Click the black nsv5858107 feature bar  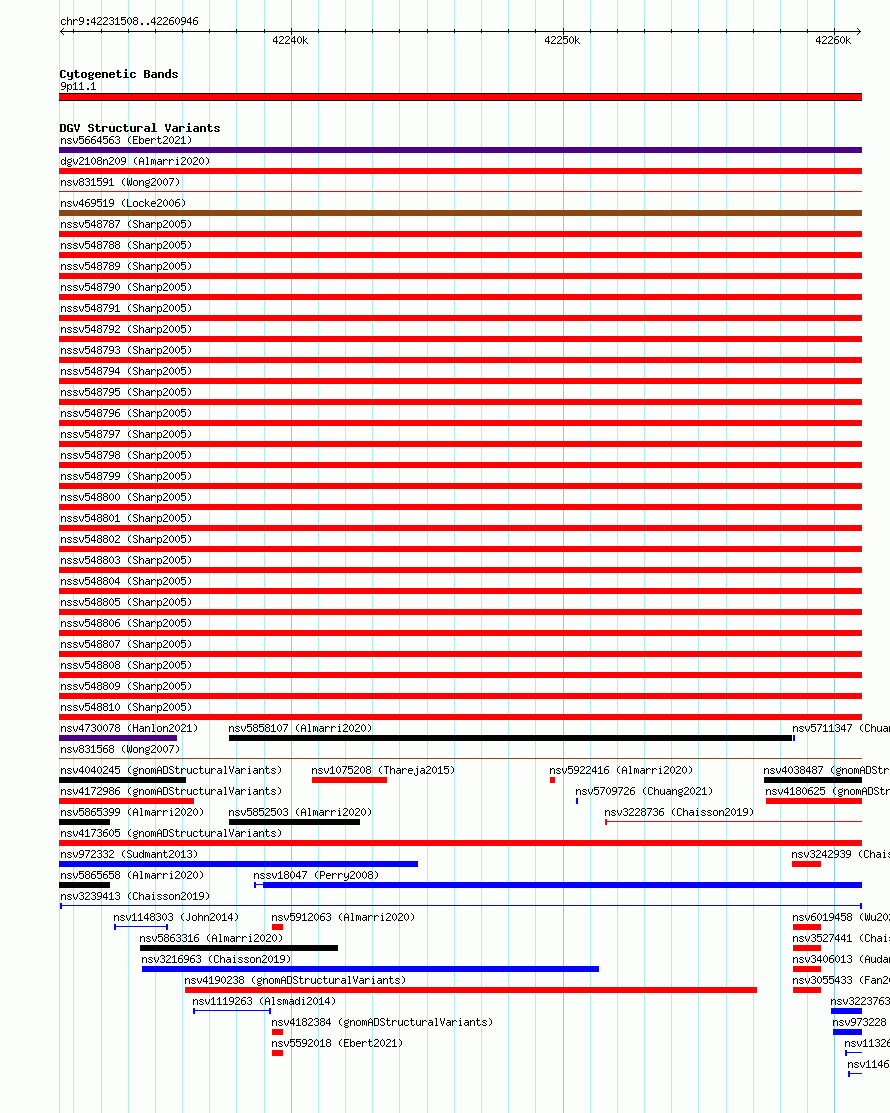pos(510,738)
